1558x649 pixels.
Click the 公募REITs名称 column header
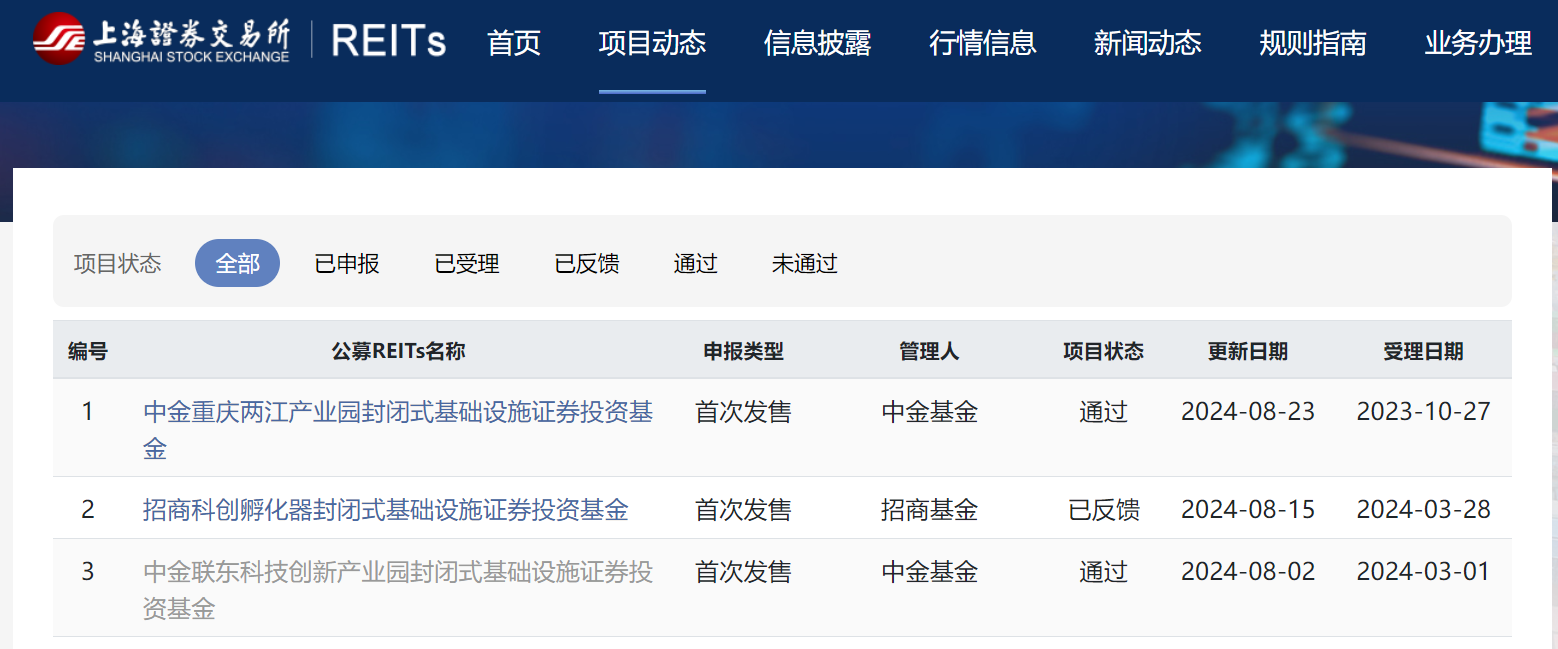coord(399,351)
